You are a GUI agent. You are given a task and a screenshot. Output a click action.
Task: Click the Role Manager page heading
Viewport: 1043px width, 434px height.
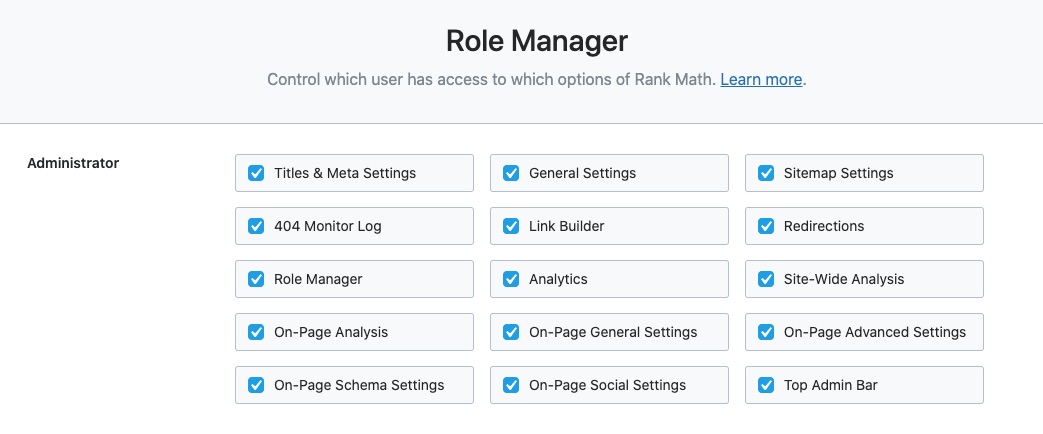click(x=536, y=41)
